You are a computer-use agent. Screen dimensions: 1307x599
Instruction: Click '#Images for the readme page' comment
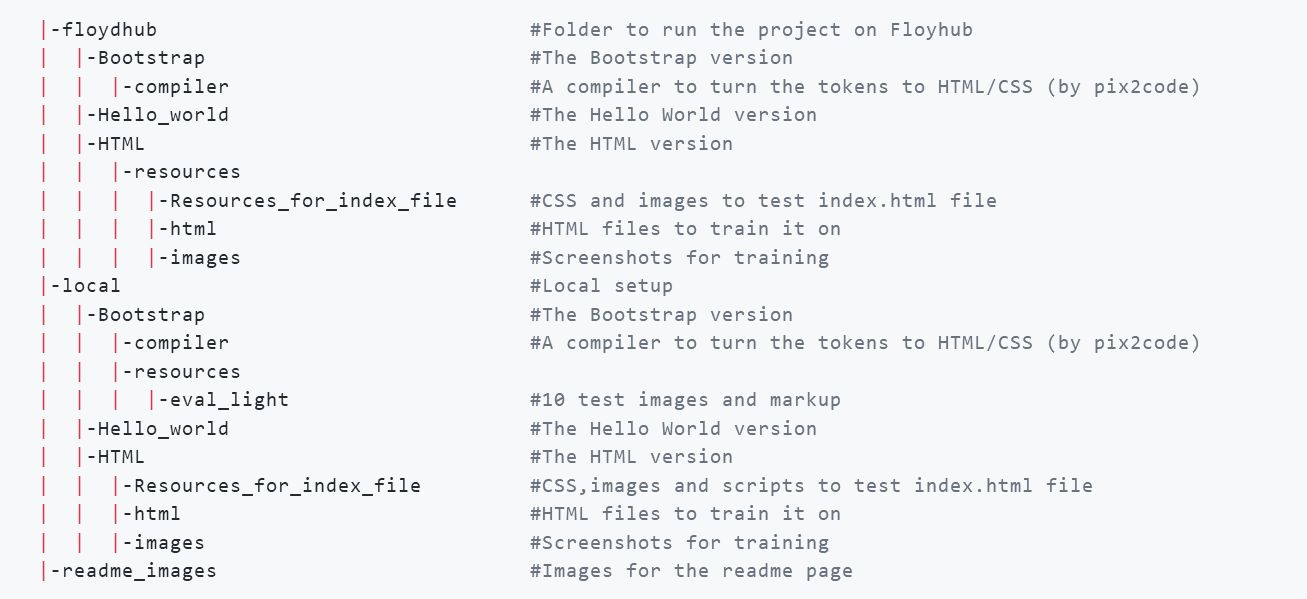[691, 571]
